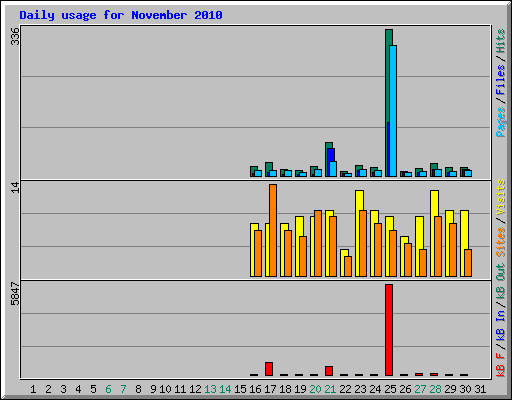Click day label "8" on the x-axis
The image size is (512, 400).
138,389
